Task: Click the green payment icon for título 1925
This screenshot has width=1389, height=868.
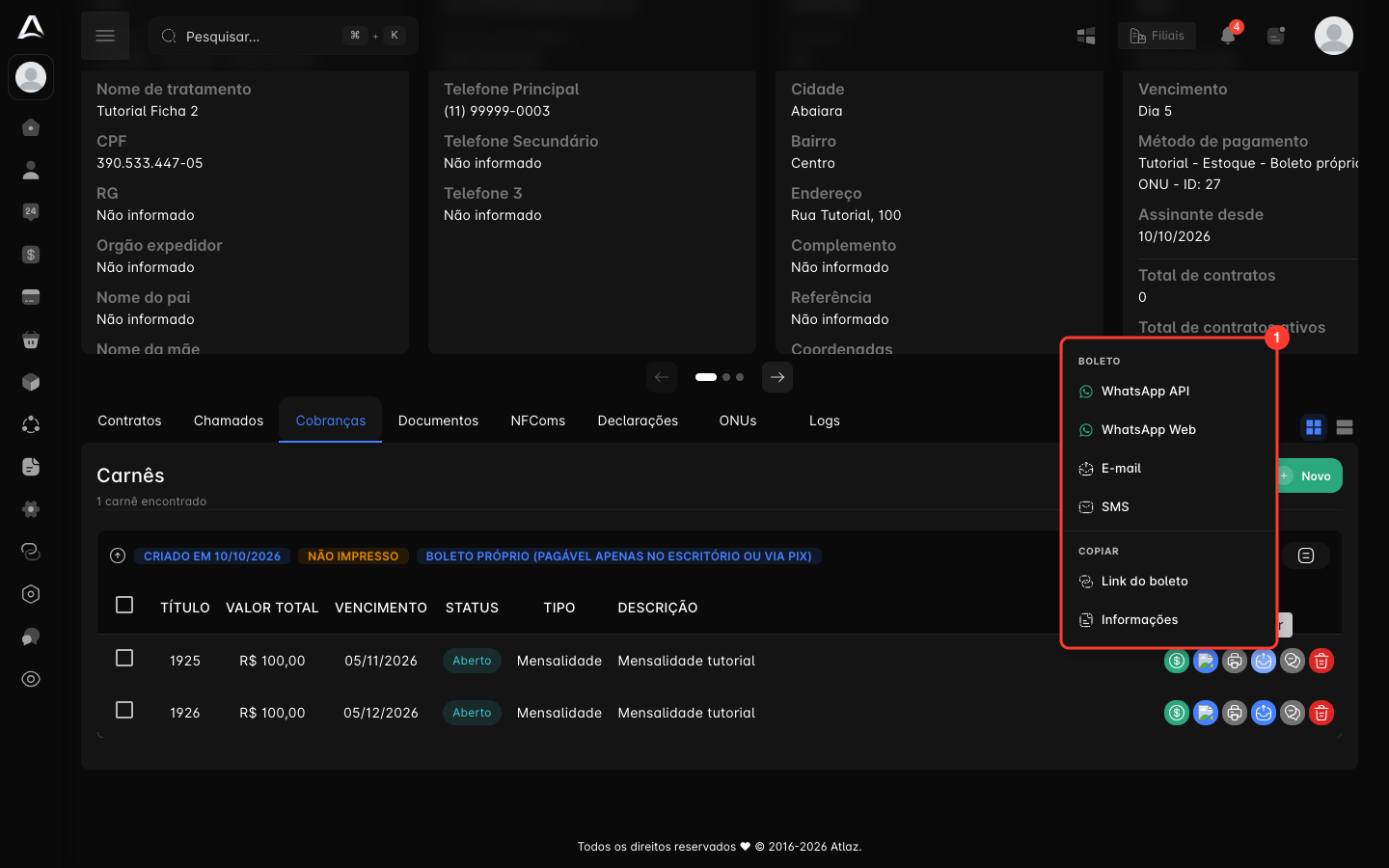Action: pyautogui.click(x=1176, y=661)
